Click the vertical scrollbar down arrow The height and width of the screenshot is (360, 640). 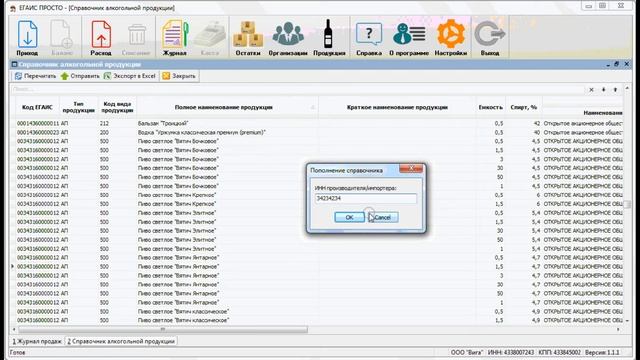[x=627, y=321]
